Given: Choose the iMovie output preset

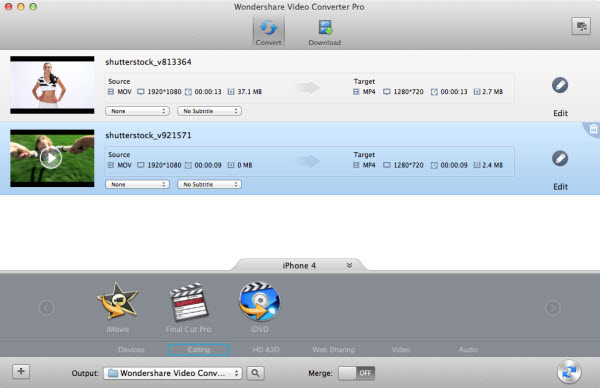Looking at the screenshot, I should pos(117,307).
